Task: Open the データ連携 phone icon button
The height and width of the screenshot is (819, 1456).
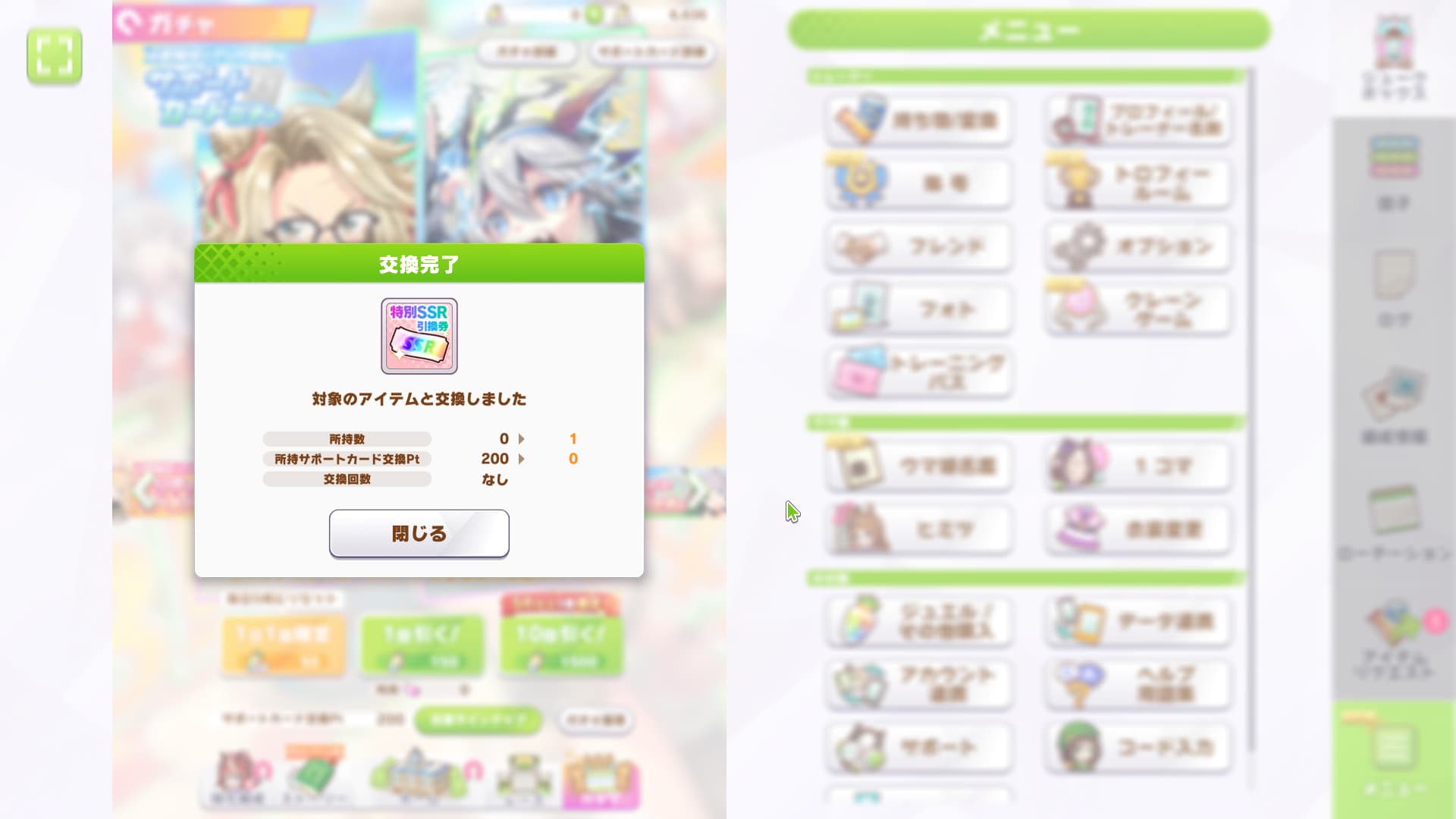Action: 1137,621
